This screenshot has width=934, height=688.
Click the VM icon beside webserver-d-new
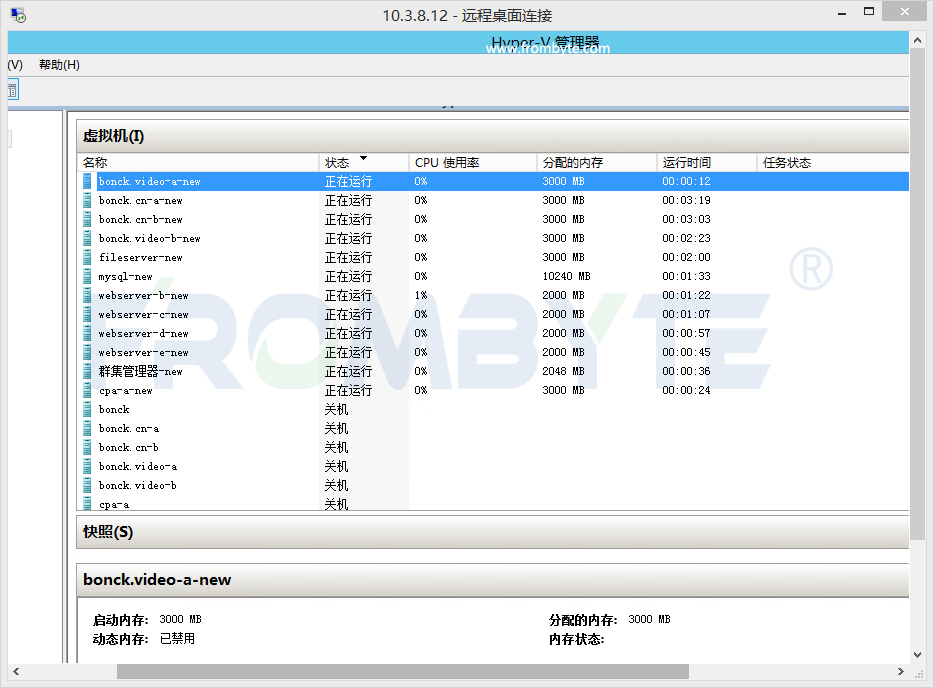click(88, 334)
